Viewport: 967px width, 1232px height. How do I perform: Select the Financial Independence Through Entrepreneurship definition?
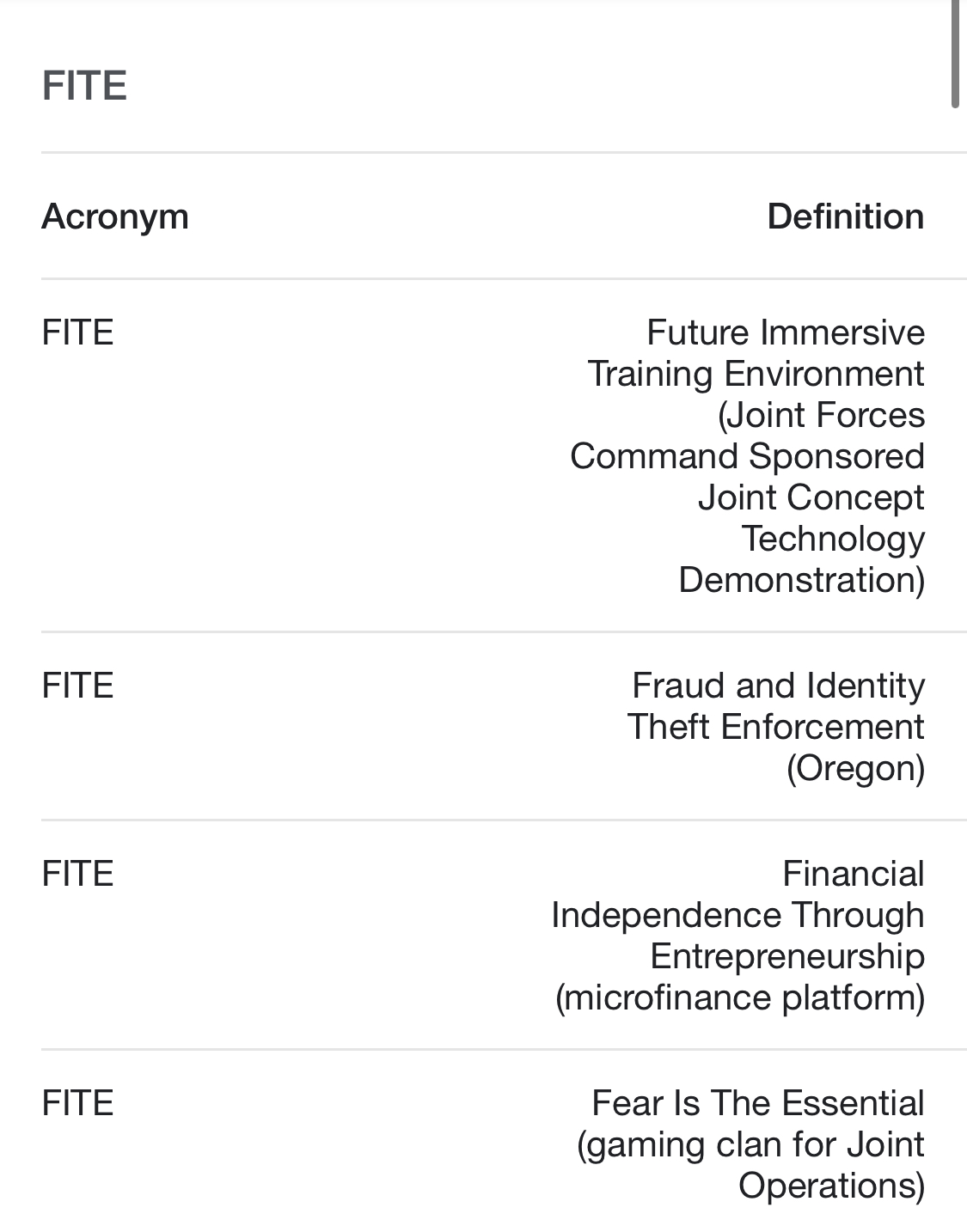coord(738,936)
